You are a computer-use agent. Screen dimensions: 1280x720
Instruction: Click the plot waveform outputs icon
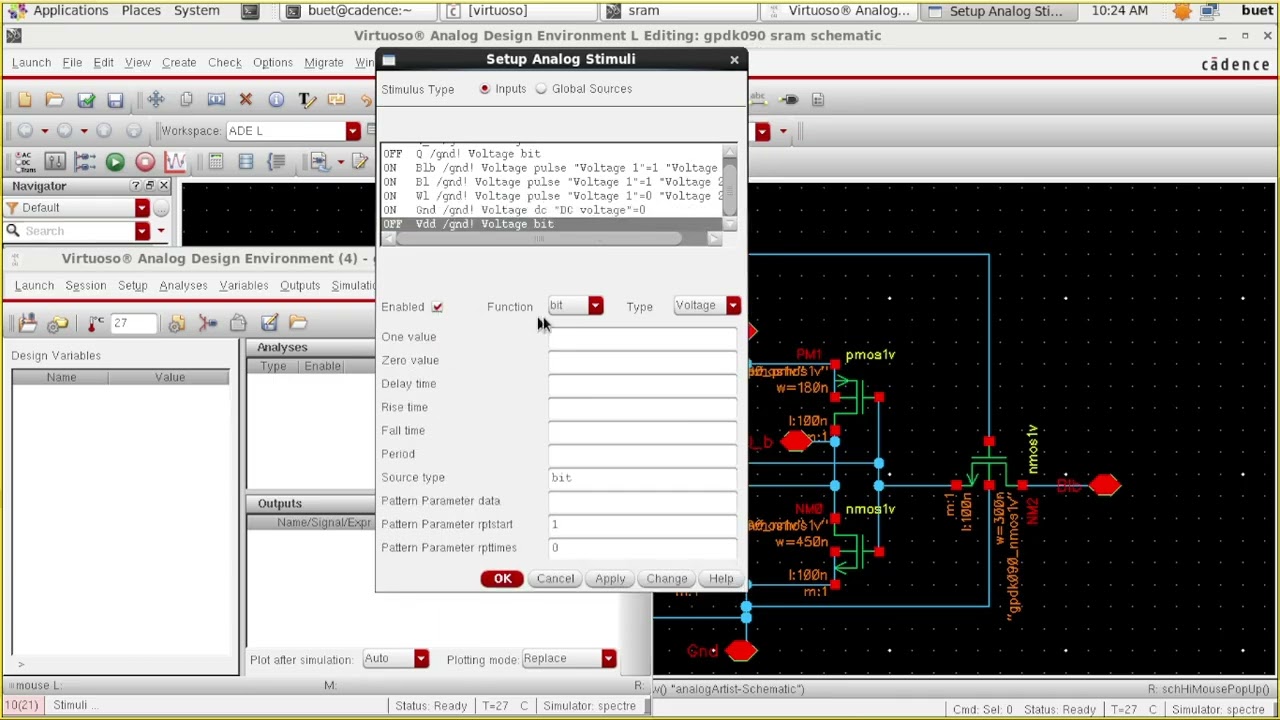[176, 162]
